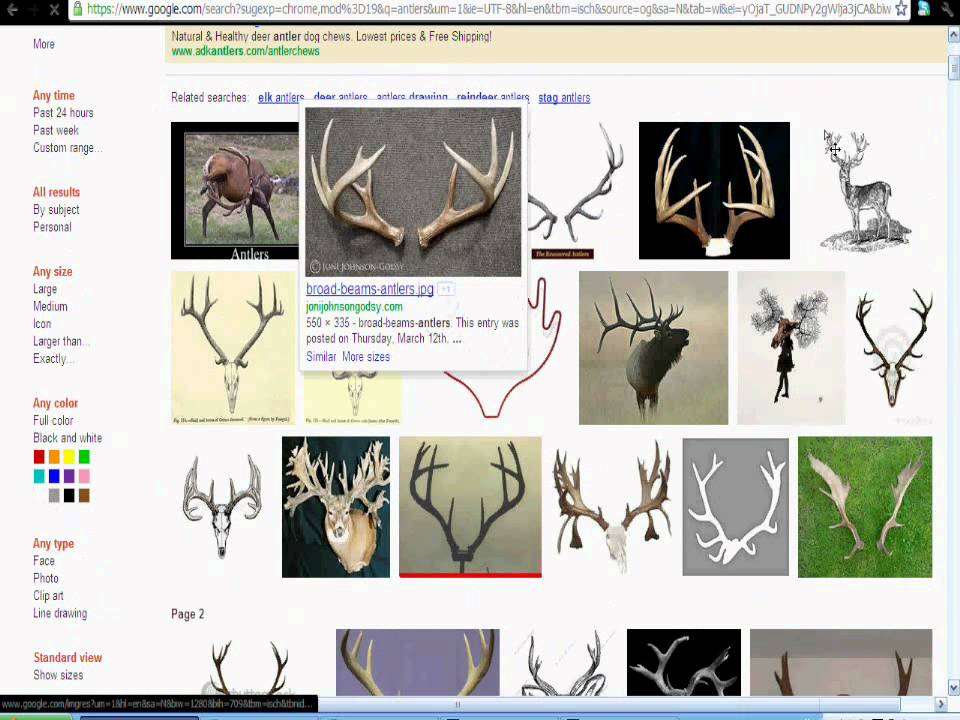Pick the red color swatch
Image resolution: width=960 pixels, height=720 pixels.
tap(39, 457)
